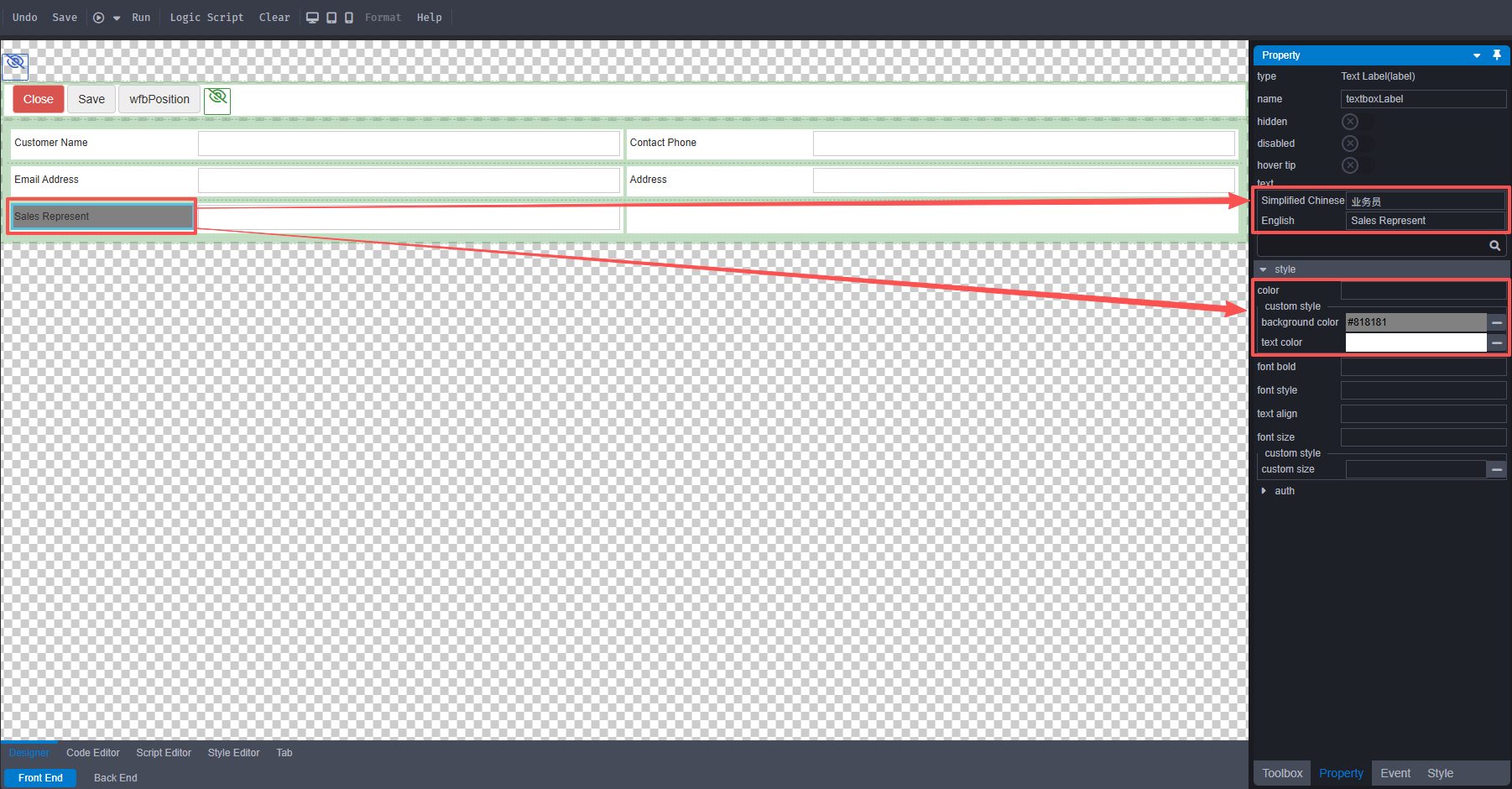Open dropdown arrow next to Run
The width and height of the screenshot is (1512, 789).
[x=117, y=18]
